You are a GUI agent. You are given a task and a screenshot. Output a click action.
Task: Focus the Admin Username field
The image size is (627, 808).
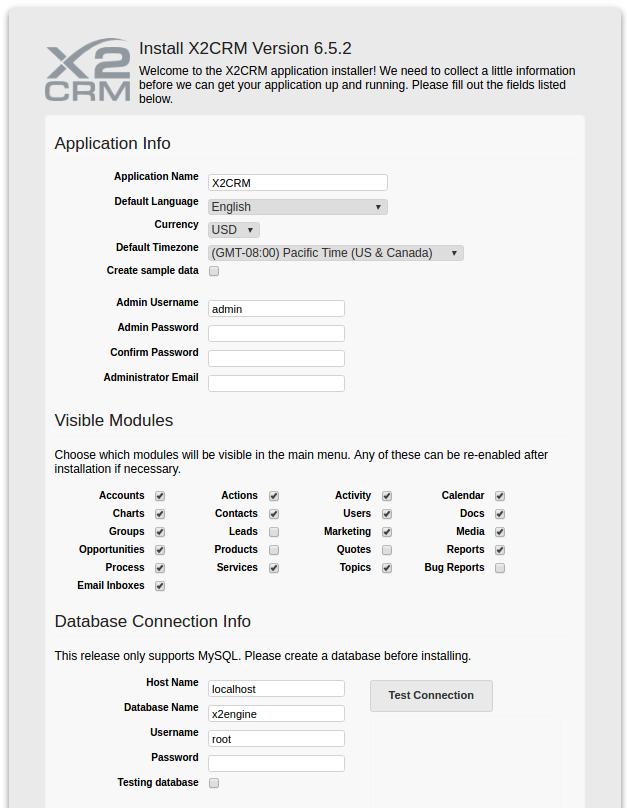click(276, 309)
